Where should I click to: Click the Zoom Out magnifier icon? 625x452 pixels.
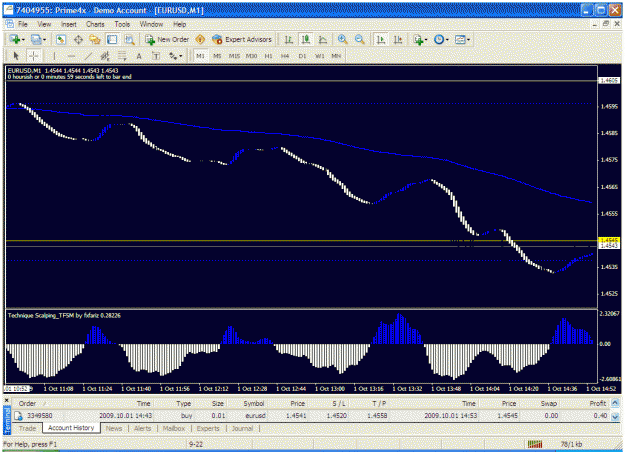pyautogui.click(x=360, y=39)
